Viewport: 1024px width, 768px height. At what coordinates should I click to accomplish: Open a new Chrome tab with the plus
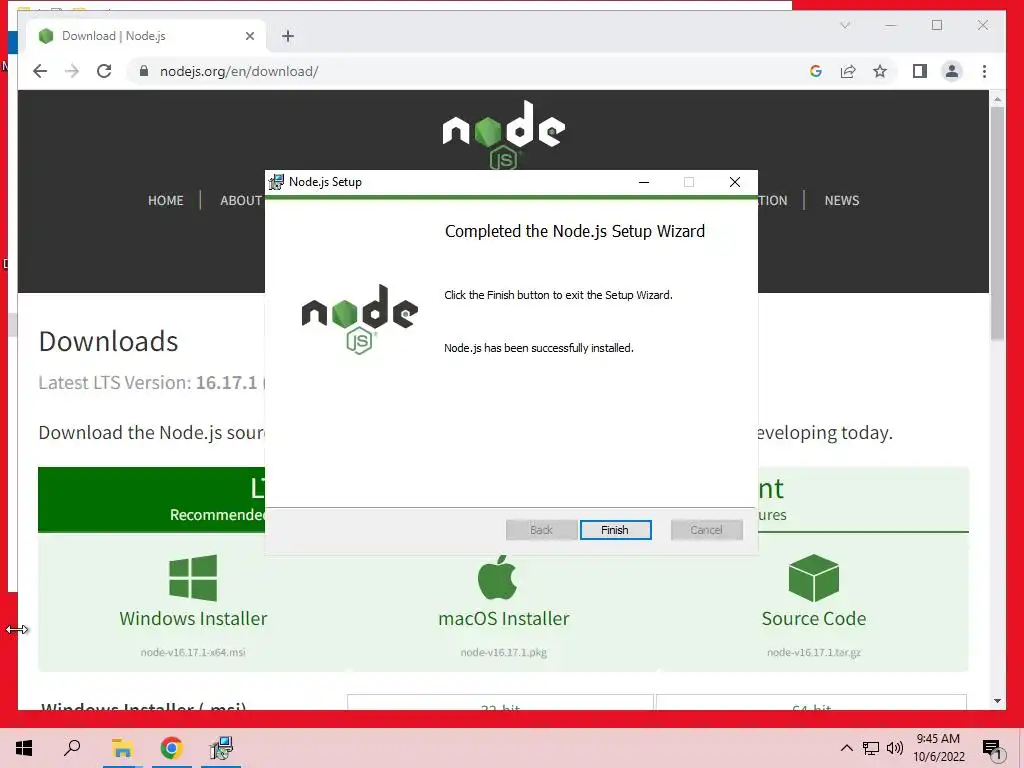pos(288,36)
